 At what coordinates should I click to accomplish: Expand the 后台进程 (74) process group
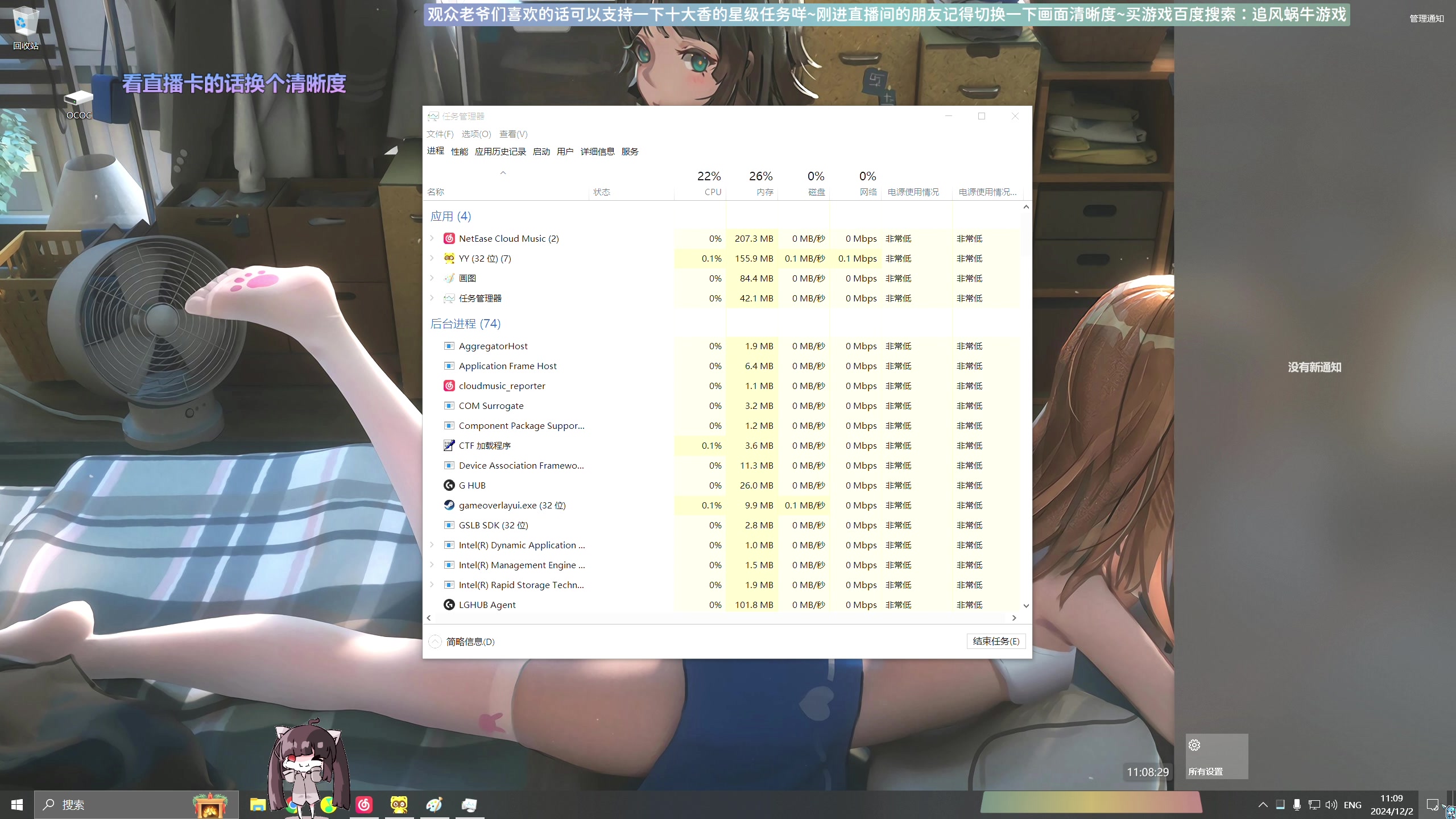[x=466, y=323]
